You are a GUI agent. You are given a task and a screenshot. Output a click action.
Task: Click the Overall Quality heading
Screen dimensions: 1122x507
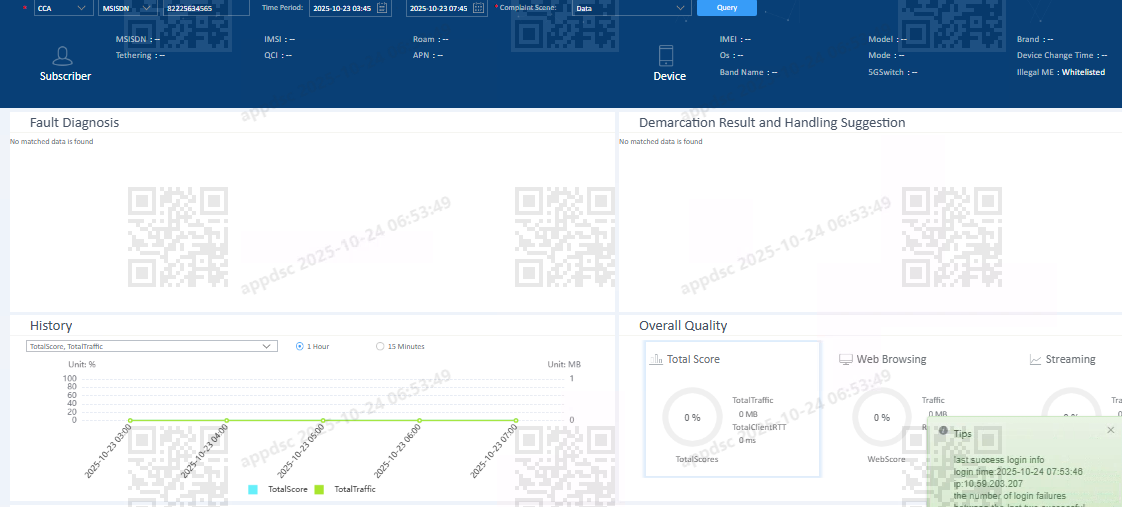[683, 325]
